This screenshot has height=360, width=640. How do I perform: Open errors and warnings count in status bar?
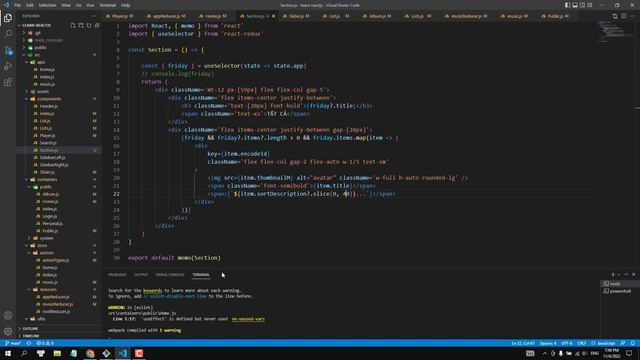45,343
